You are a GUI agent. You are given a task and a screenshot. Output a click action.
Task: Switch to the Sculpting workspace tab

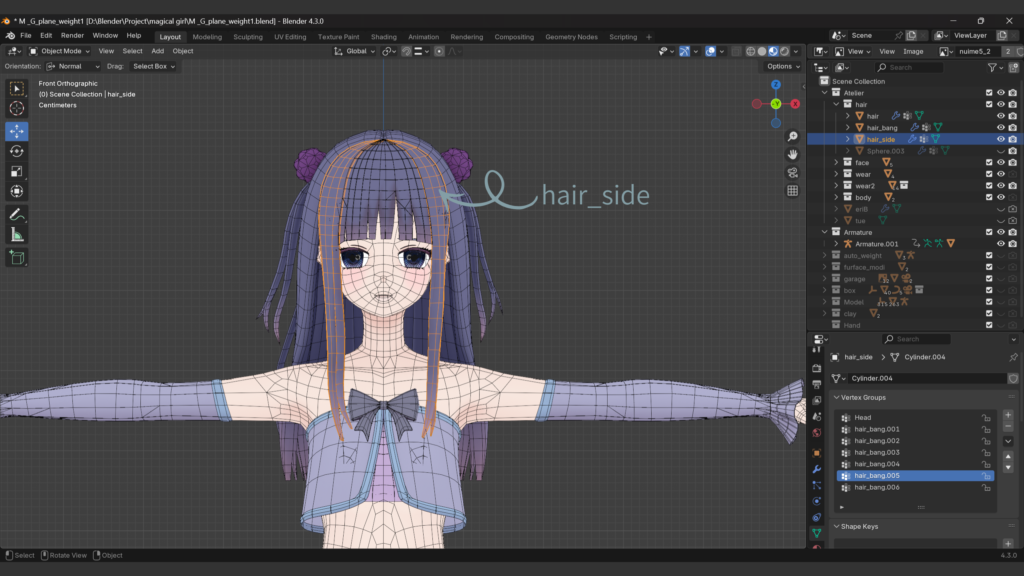[247, 36]
